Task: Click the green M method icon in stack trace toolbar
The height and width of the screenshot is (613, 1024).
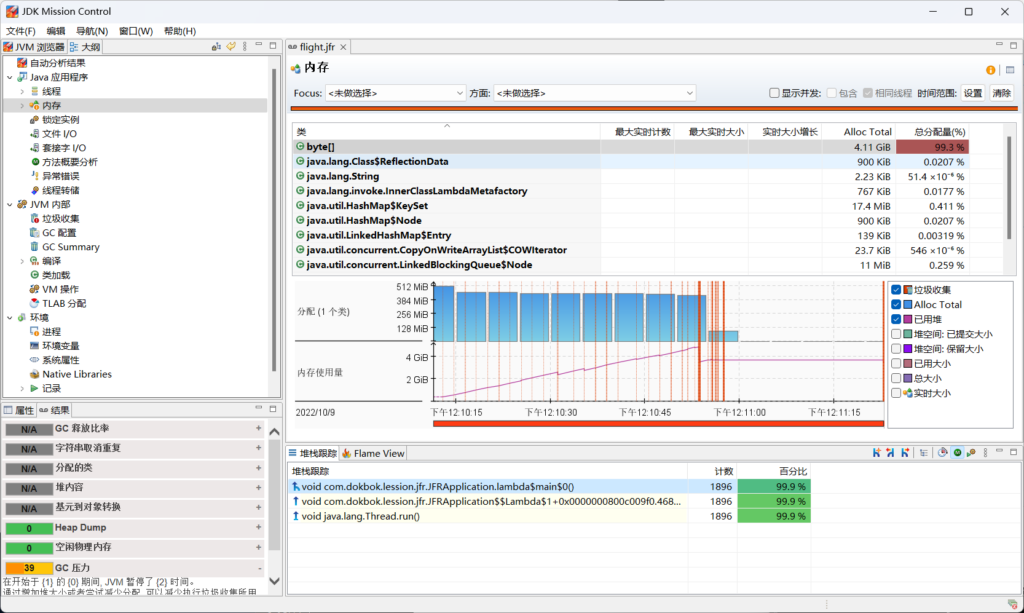Action: (x=957, y=452)
